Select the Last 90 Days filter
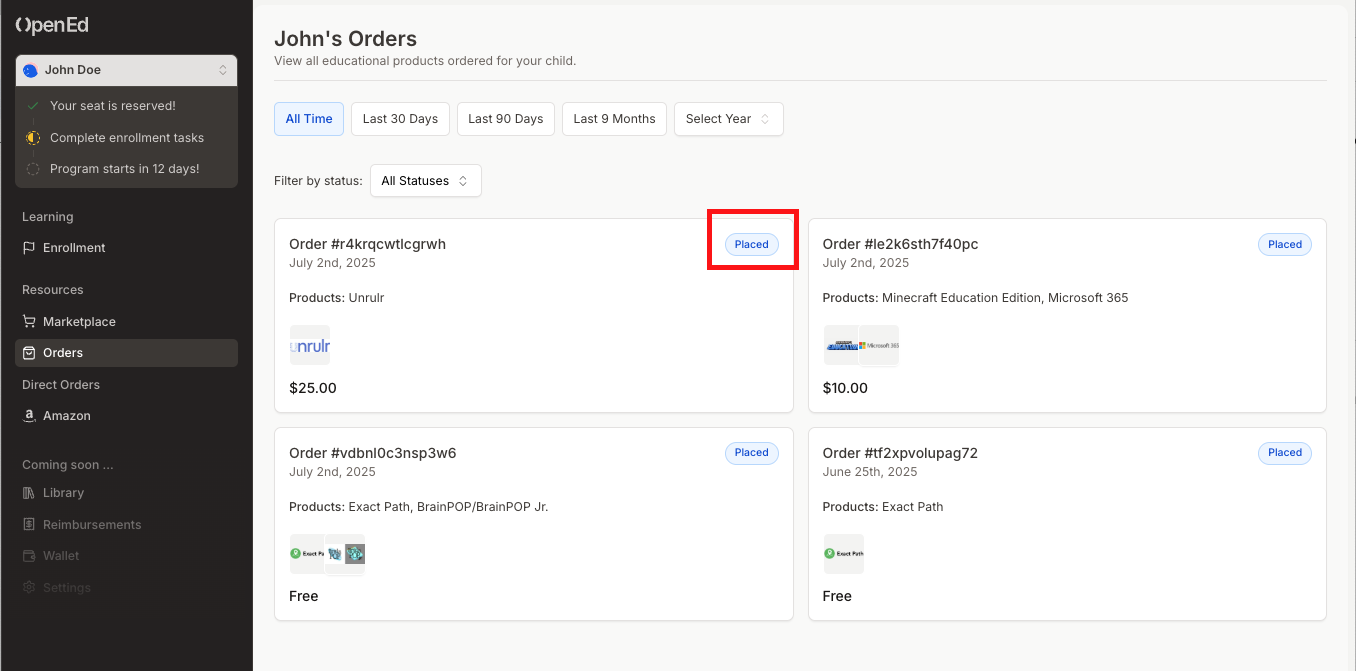The width and height of the screenshot is (1356, 671). 505,119
